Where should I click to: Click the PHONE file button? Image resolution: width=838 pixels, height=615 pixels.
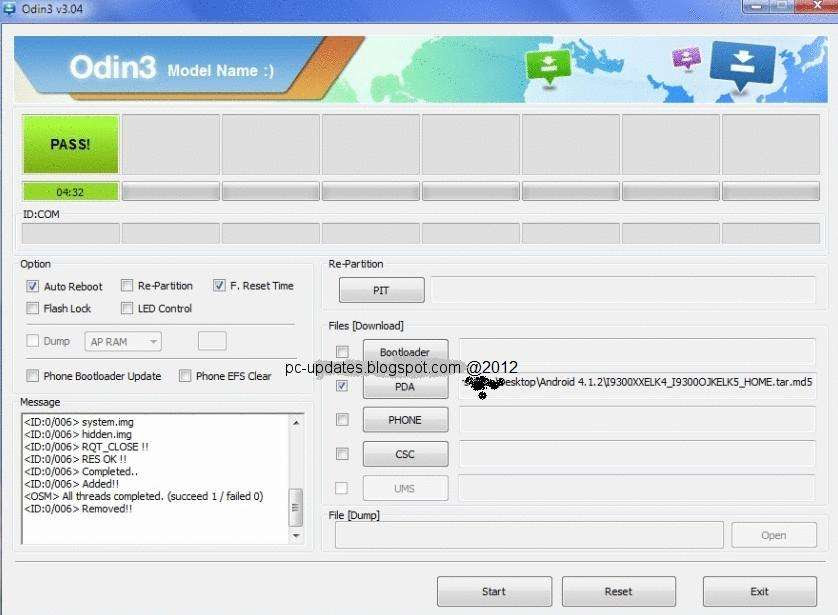pyautogui.click(x=406, y=420)
